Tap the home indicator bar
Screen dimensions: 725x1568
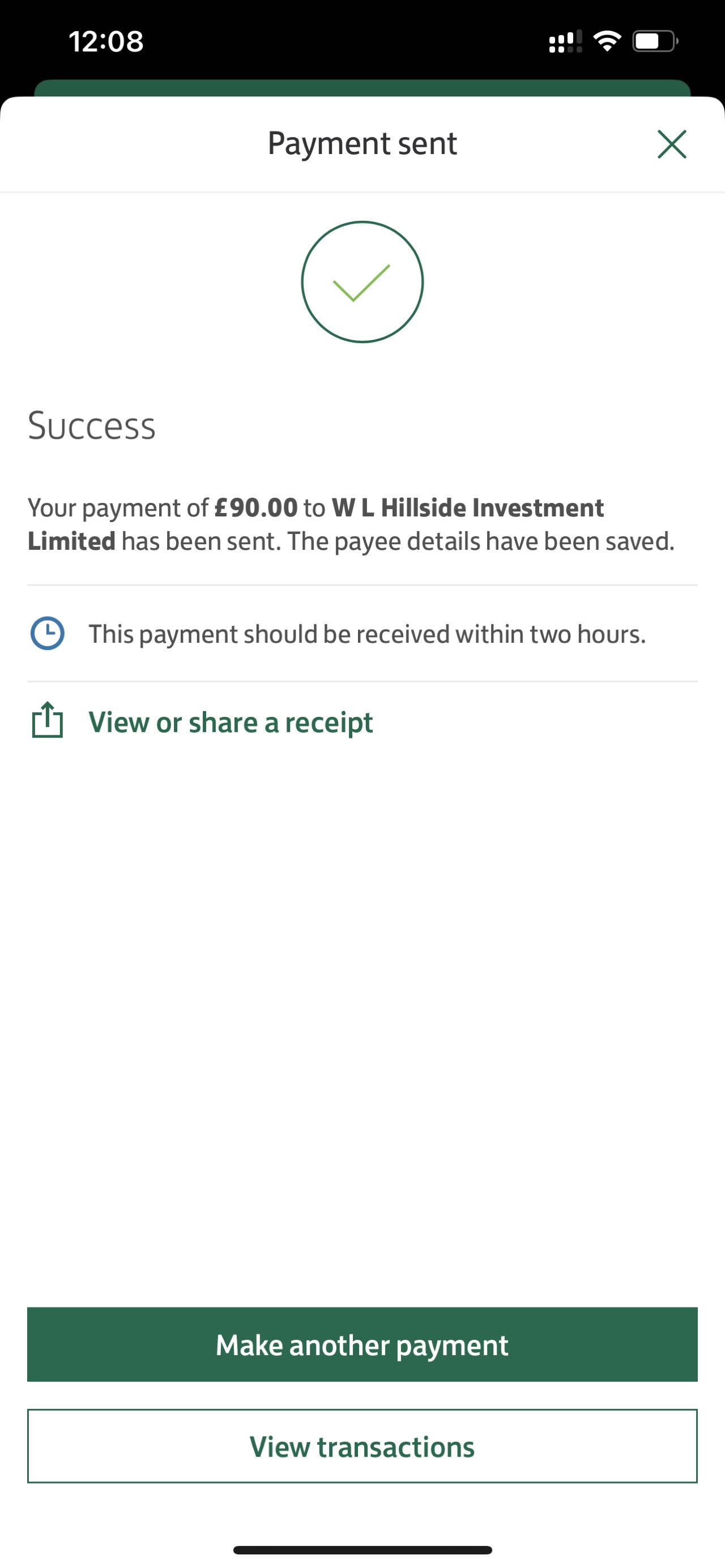point(362,1550)
